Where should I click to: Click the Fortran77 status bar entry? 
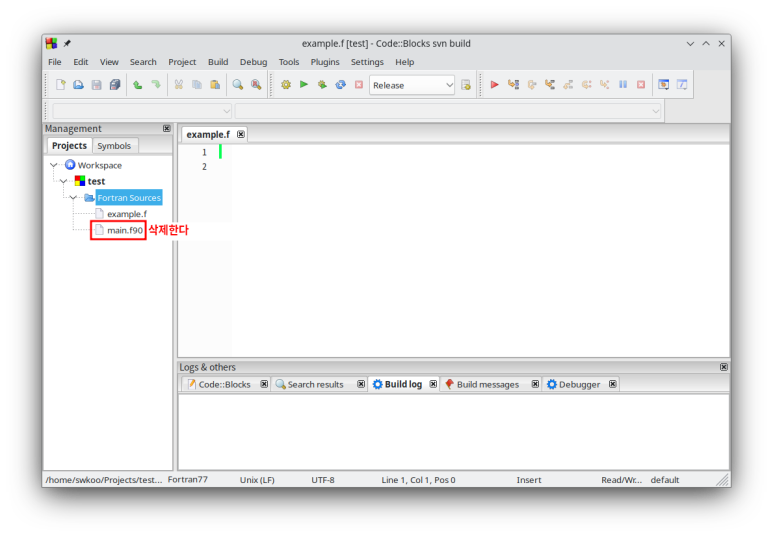[187, 479]
